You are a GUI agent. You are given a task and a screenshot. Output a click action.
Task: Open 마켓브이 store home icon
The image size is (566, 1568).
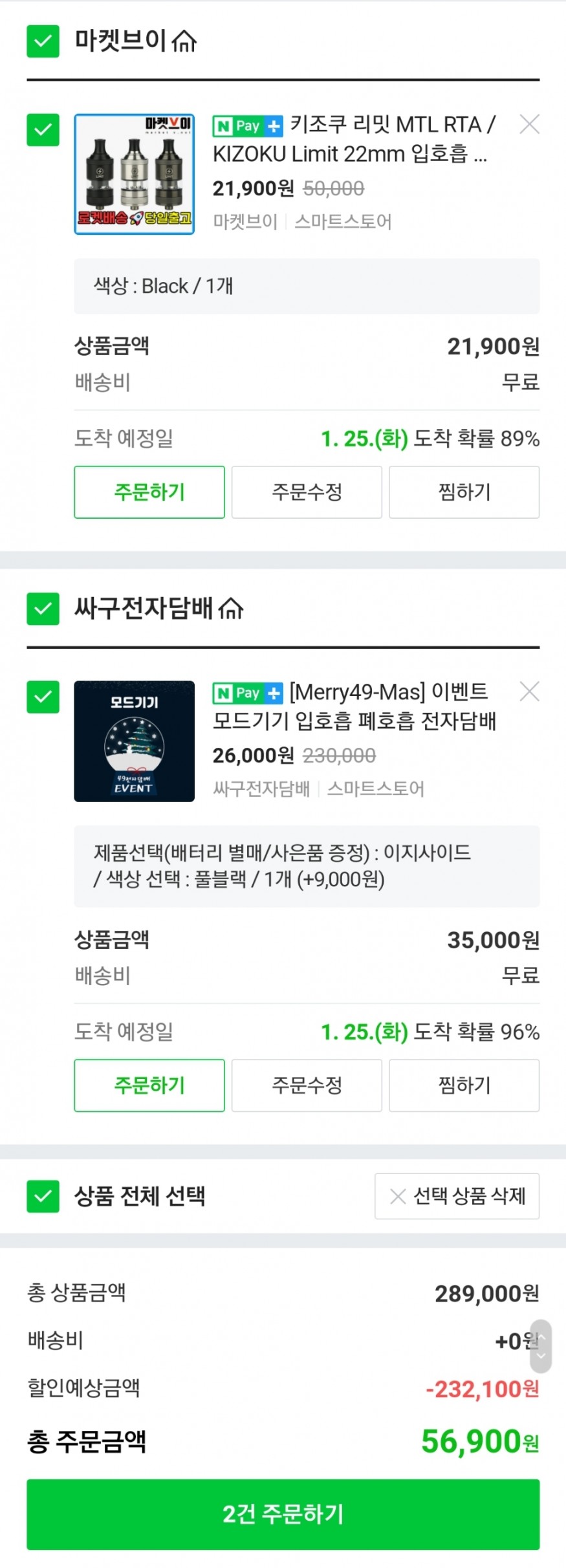(x=185, y=41)
